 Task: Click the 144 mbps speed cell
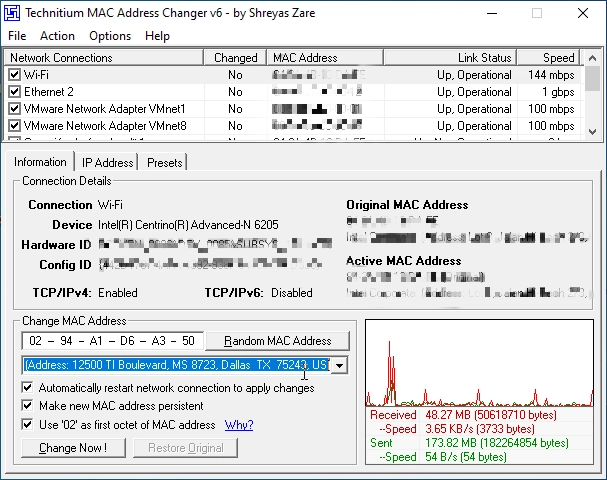[551, 74]
